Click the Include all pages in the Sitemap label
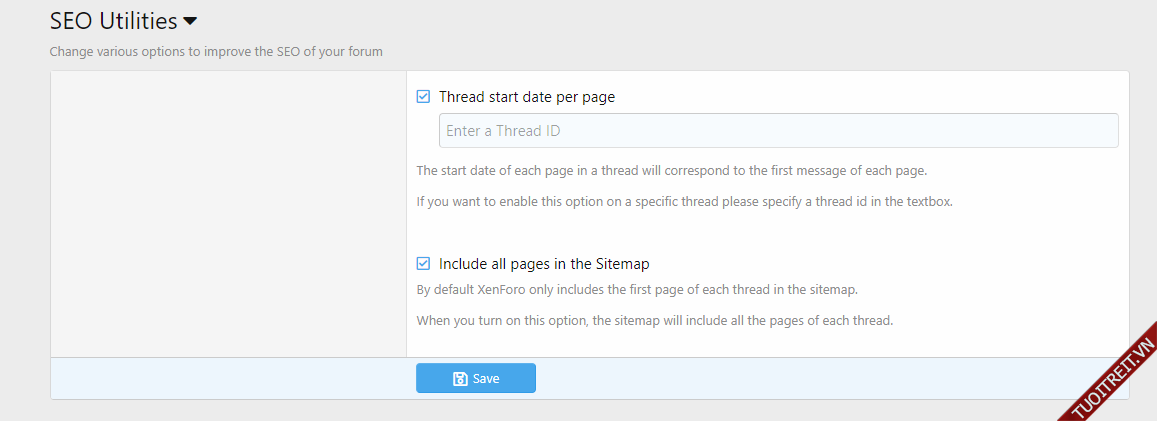Screen dimensions: 1157x421 click(544, 264)
